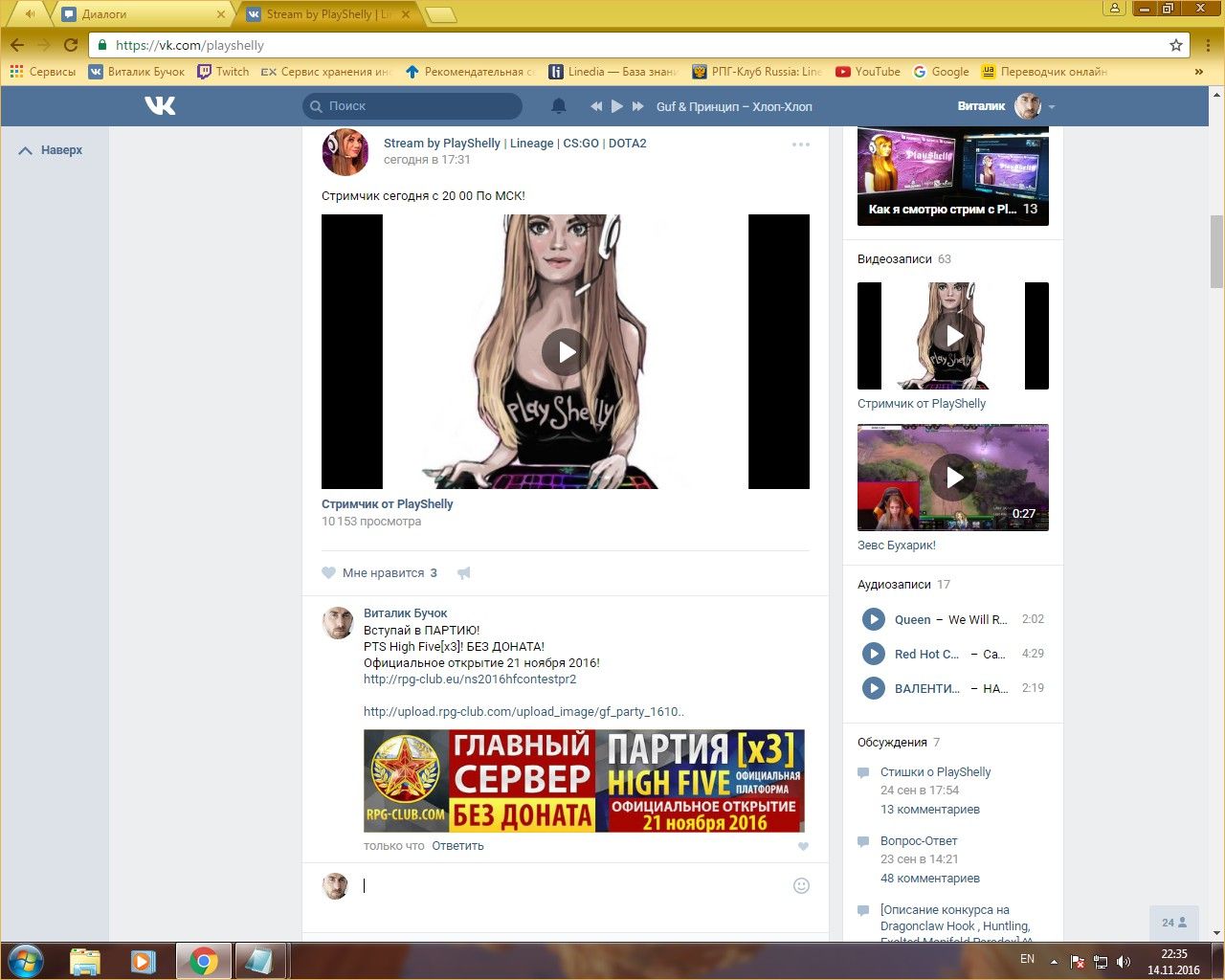Open the YouTube bookmark
1225x980 pixels.
pos(868,72)
